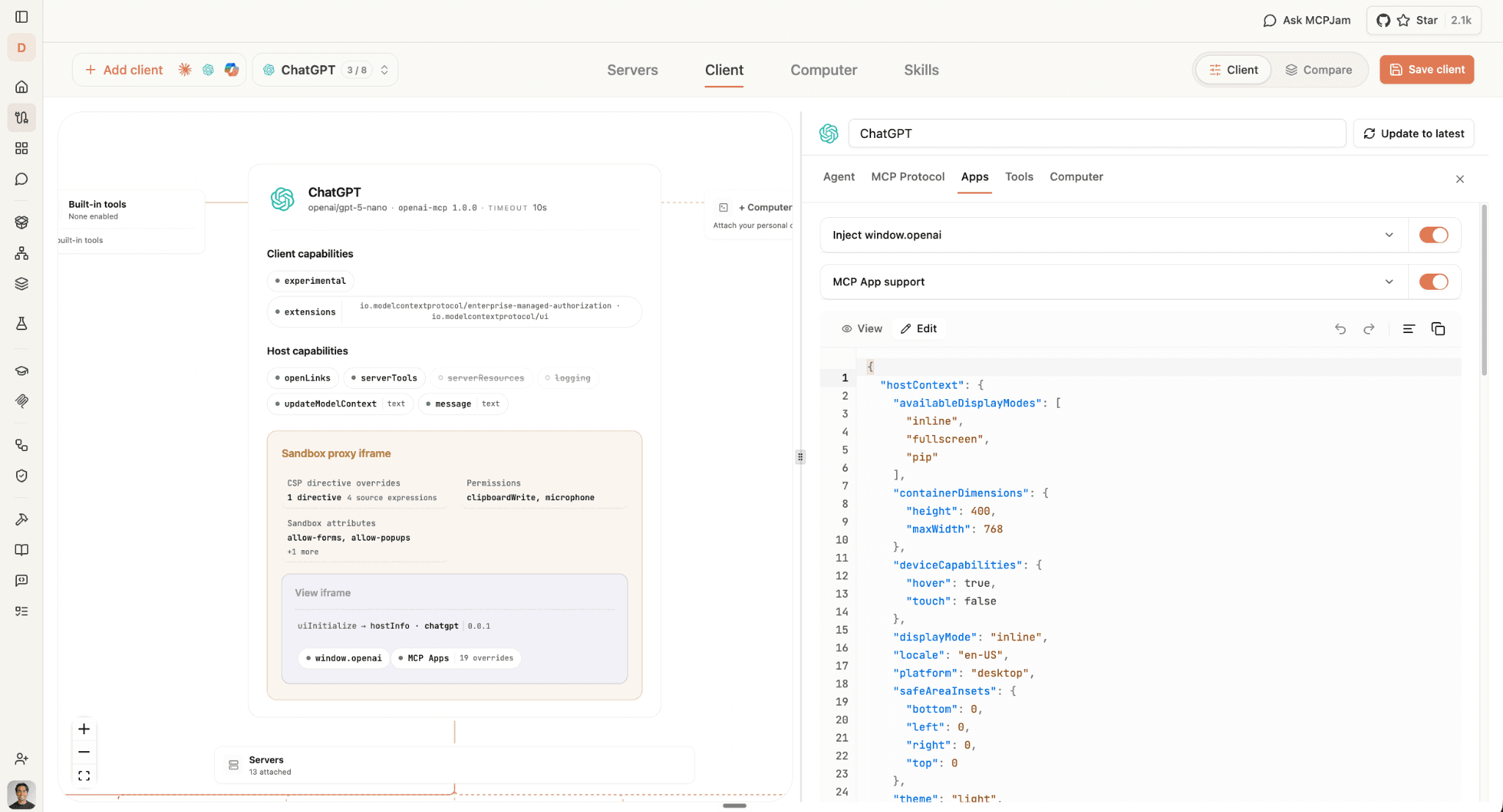Open the network hierarchy icon in sidebar
This screenshot has width=1503, height=812.
(x=21, y=253)
